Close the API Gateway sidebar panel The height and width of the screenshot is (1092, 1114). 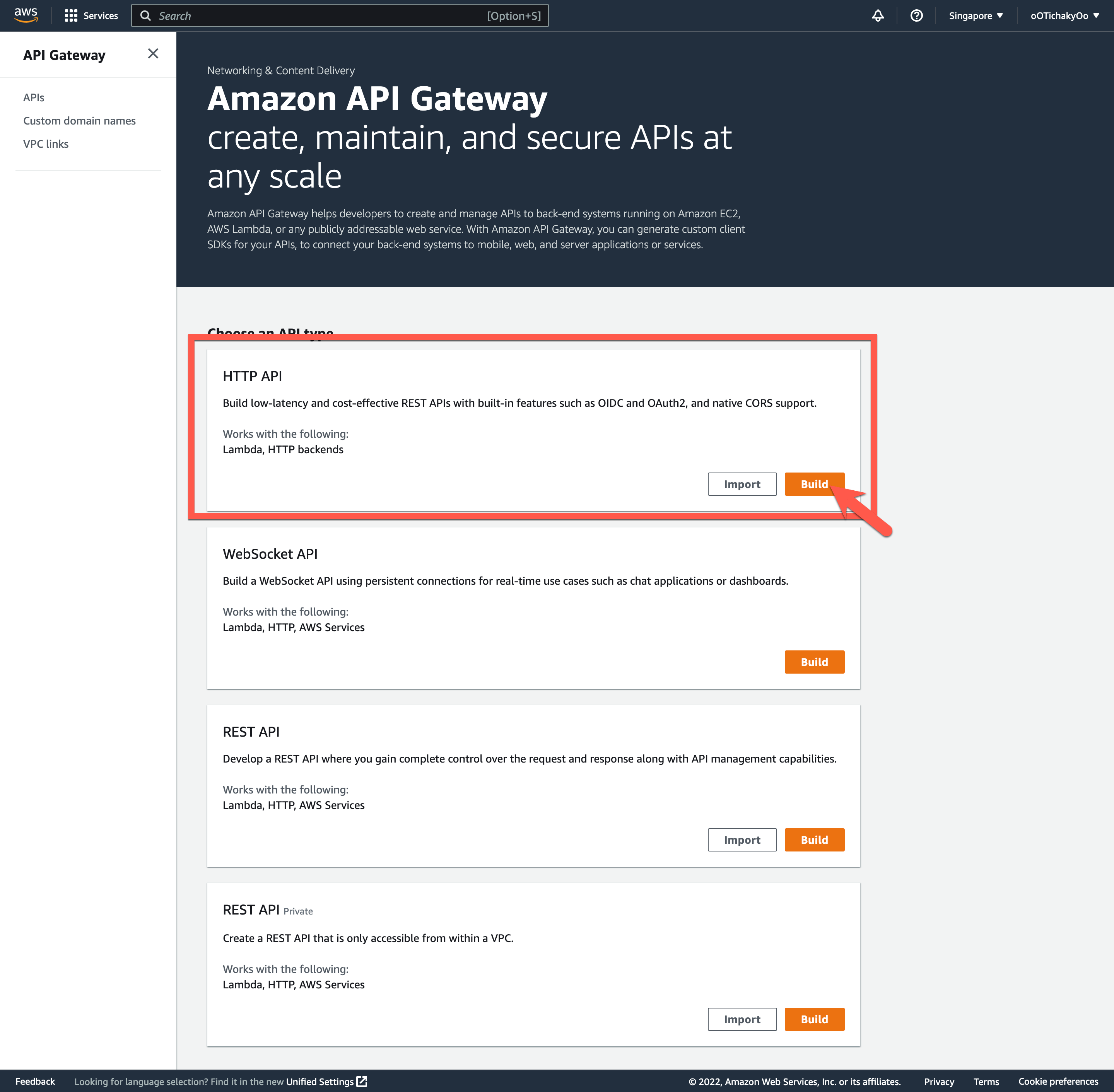click(152, 53)
